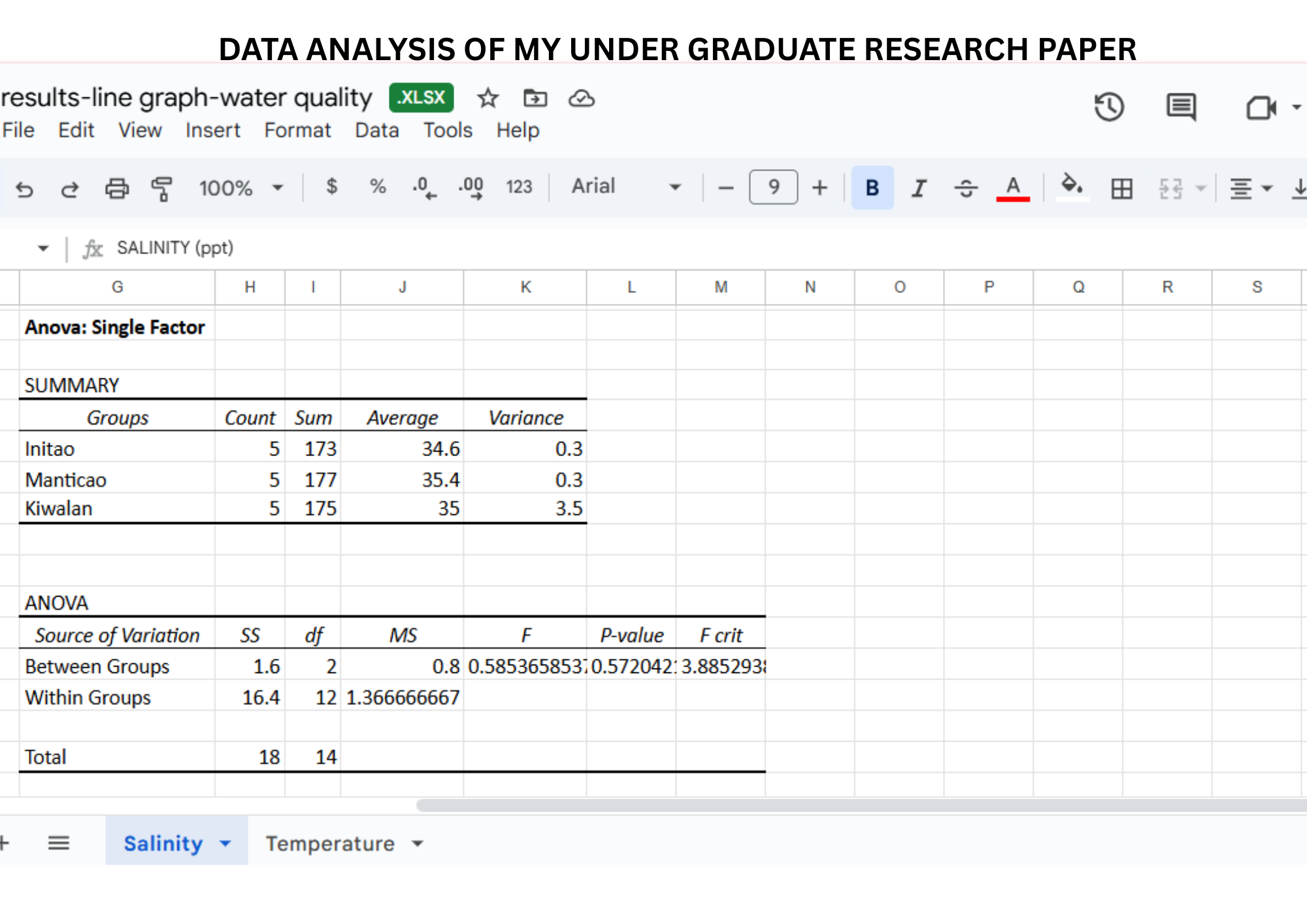Click the document title results-line graph-water quality
1307x924 pixels.
(x=186, y=97)
